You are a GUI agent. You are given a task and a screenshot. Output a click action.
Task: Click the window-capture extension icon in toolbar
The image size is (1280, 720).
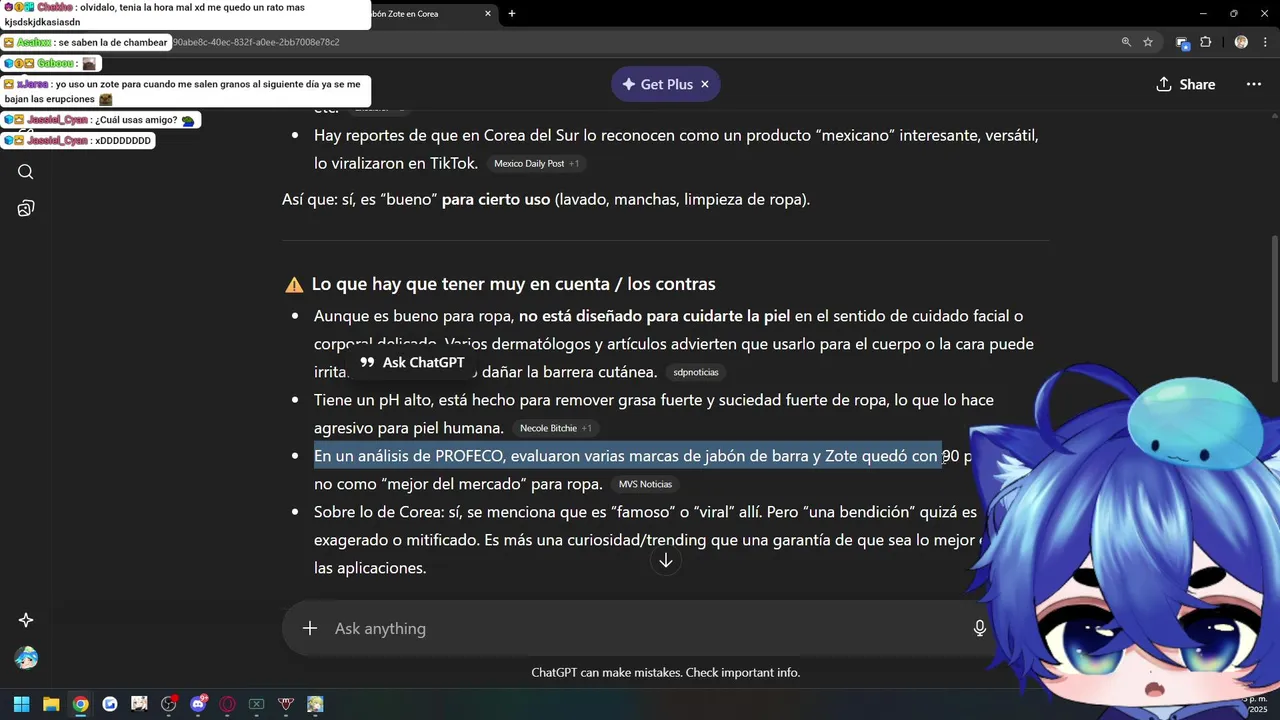[x=1182, y=42]
